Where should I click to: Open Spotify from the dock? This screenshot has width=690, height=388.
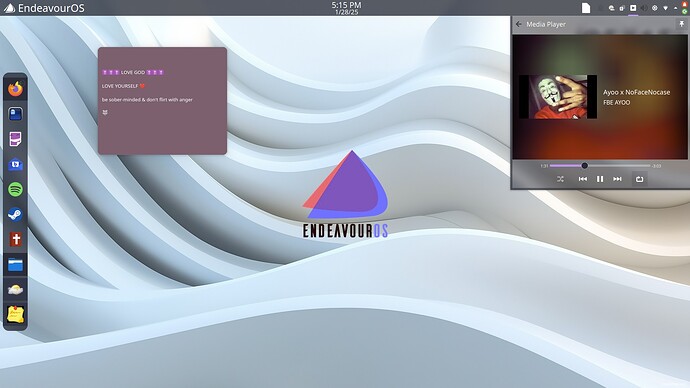tap(15, 190)
